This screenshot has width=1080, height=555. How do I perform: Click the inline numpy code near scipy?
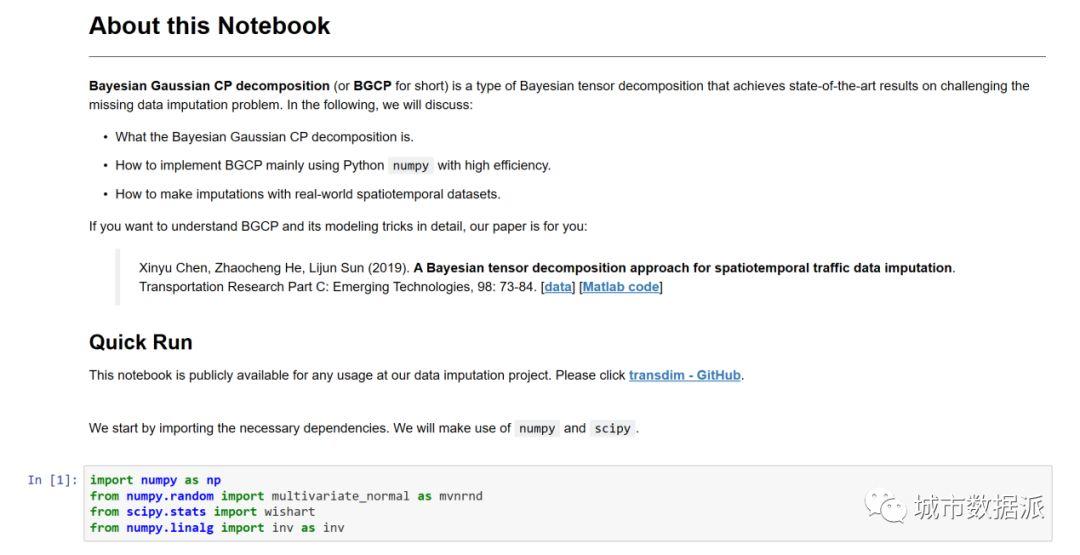(537, 428)
